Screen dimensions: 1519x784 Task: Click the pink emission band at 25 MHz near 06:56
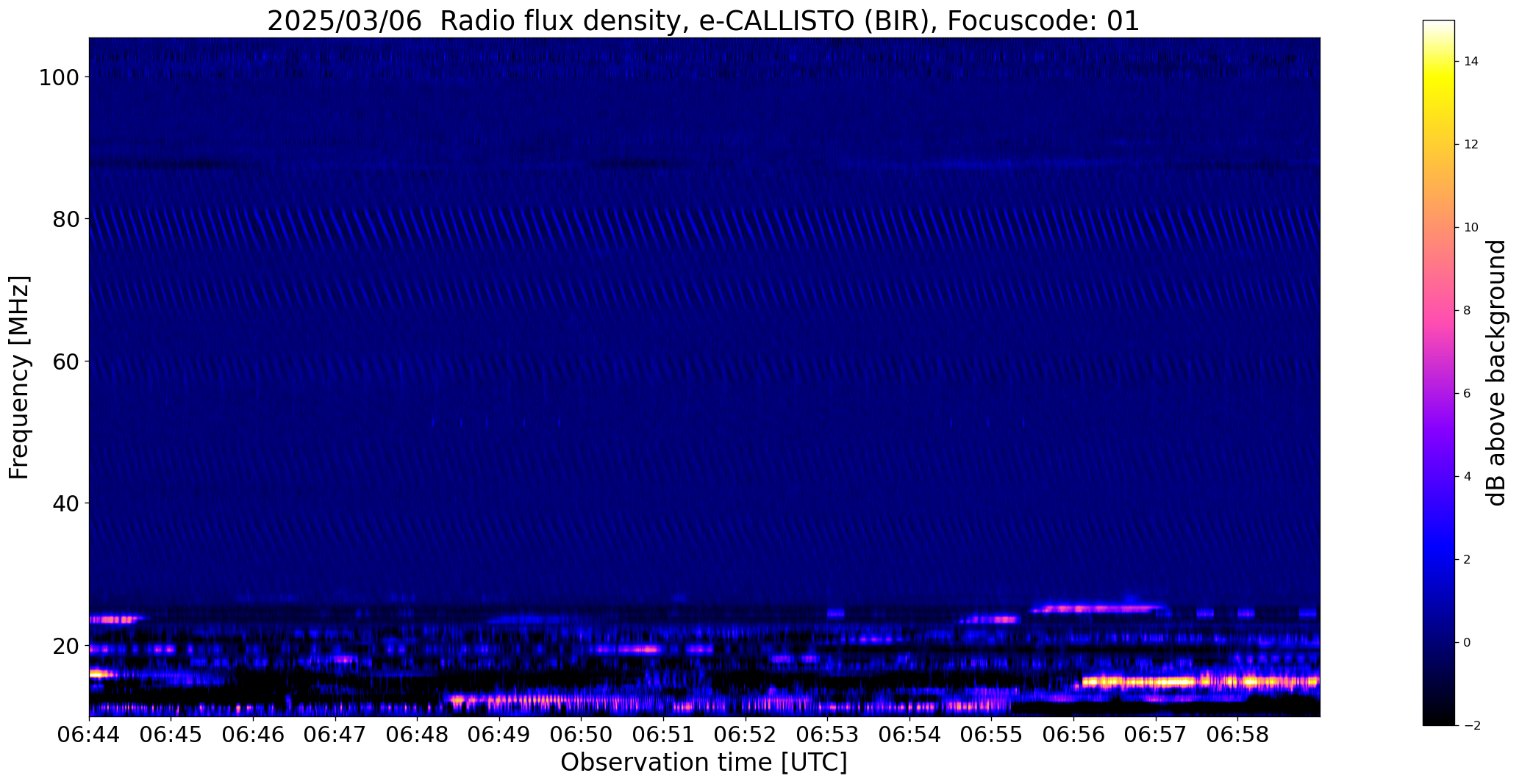(1099, 608)
